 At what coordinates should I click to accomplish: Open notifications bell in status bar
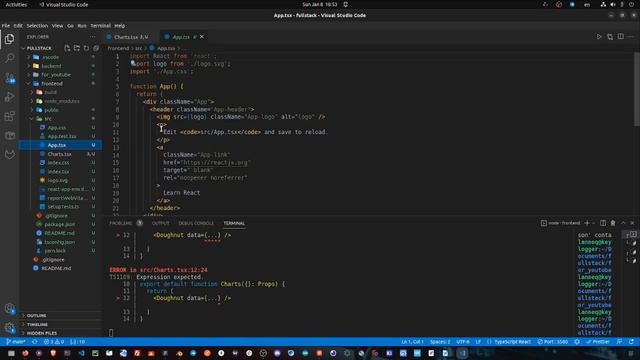631,342
